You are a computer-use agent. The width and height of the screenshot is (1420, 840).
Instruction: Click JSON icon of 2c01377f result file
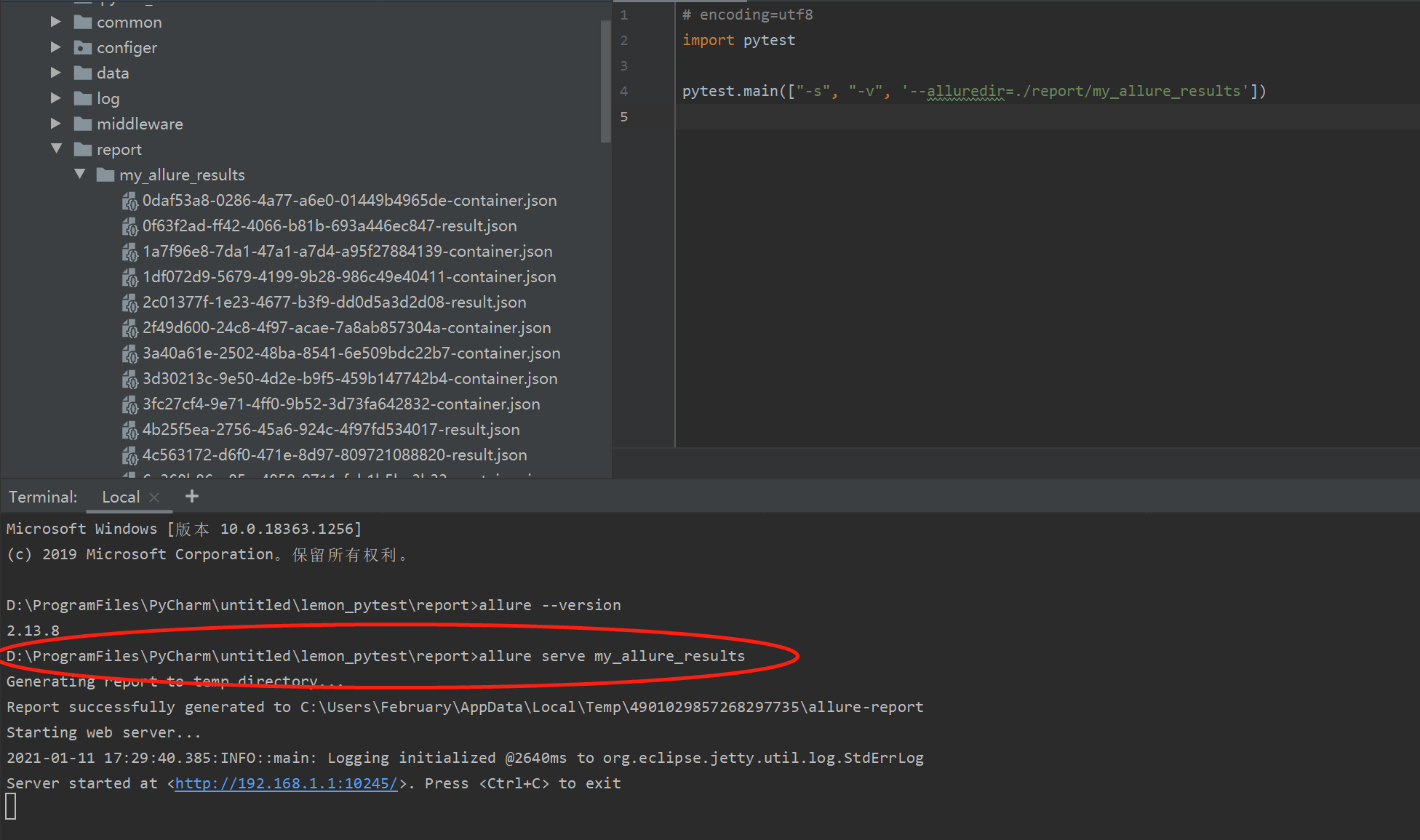(130, 303)
